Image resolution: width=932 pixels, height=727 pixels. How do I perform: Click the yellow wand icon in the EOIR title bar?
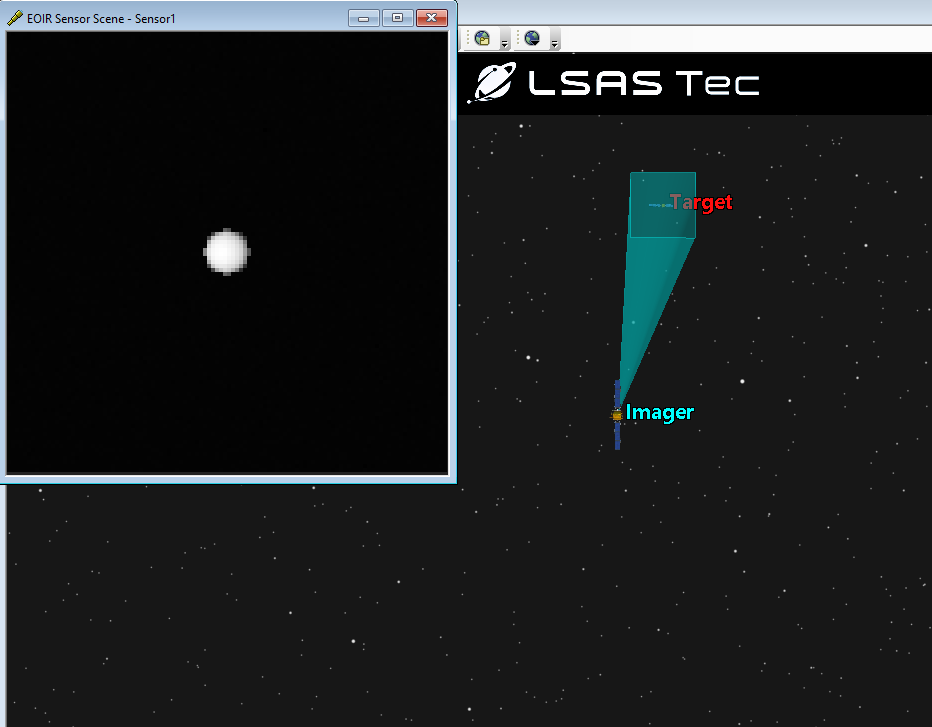pos(13,17)
